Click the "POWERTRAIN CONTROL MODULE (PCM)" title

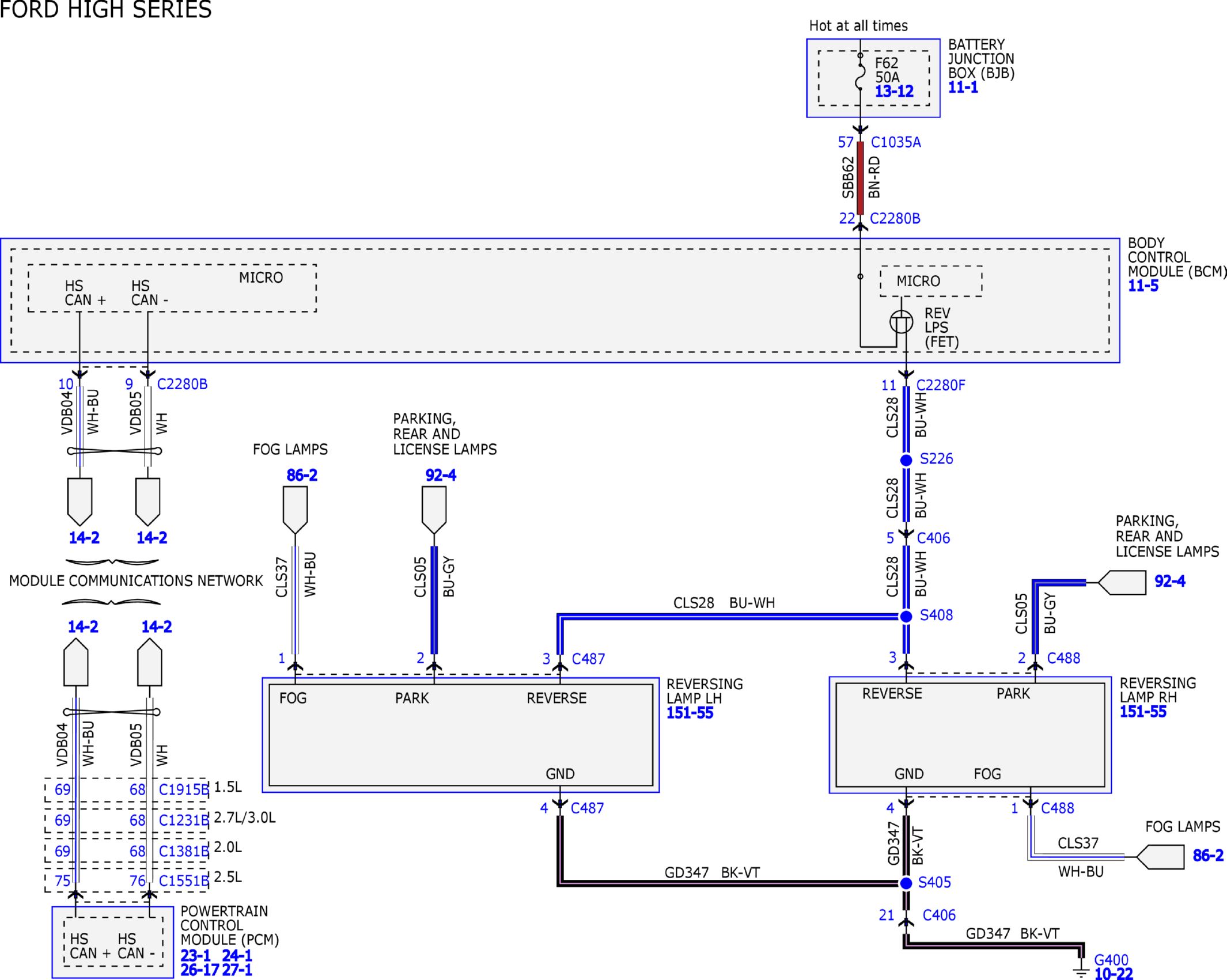point(230,926)
